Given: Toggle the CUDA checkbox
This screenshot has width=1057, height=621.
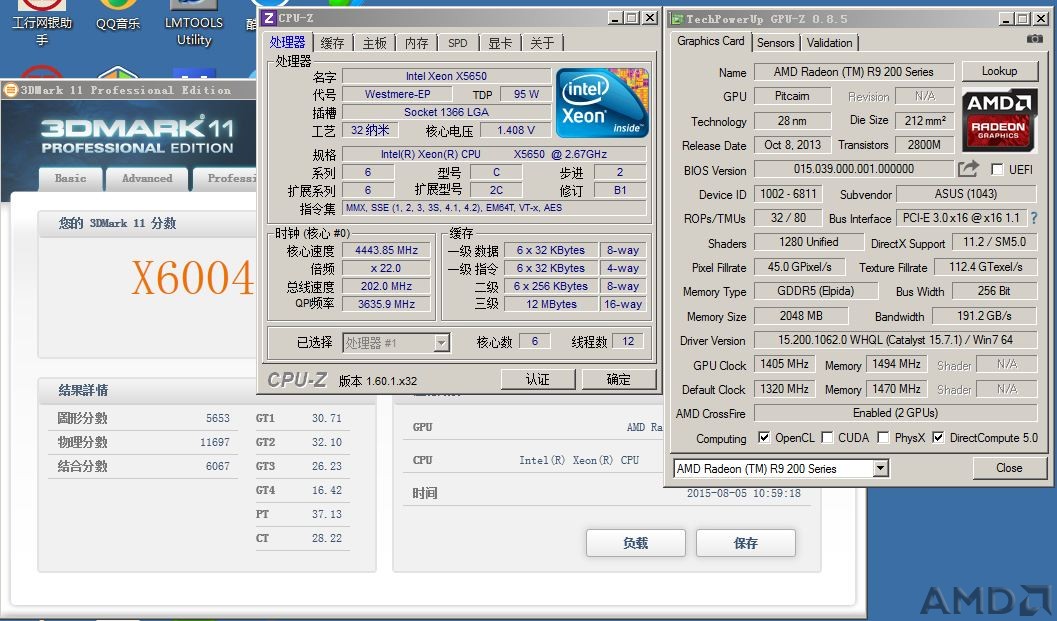Looking at the screenshot, I should tap(827, 438).
